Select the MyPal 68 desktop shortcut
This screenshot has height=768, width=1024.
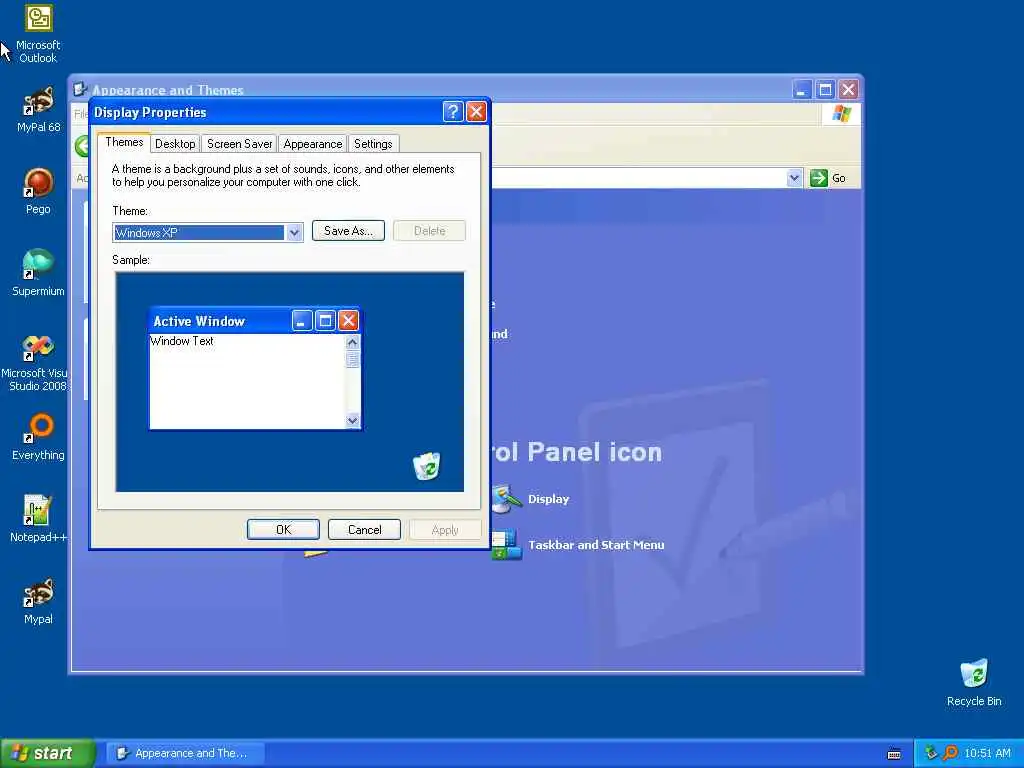[38, 109]
